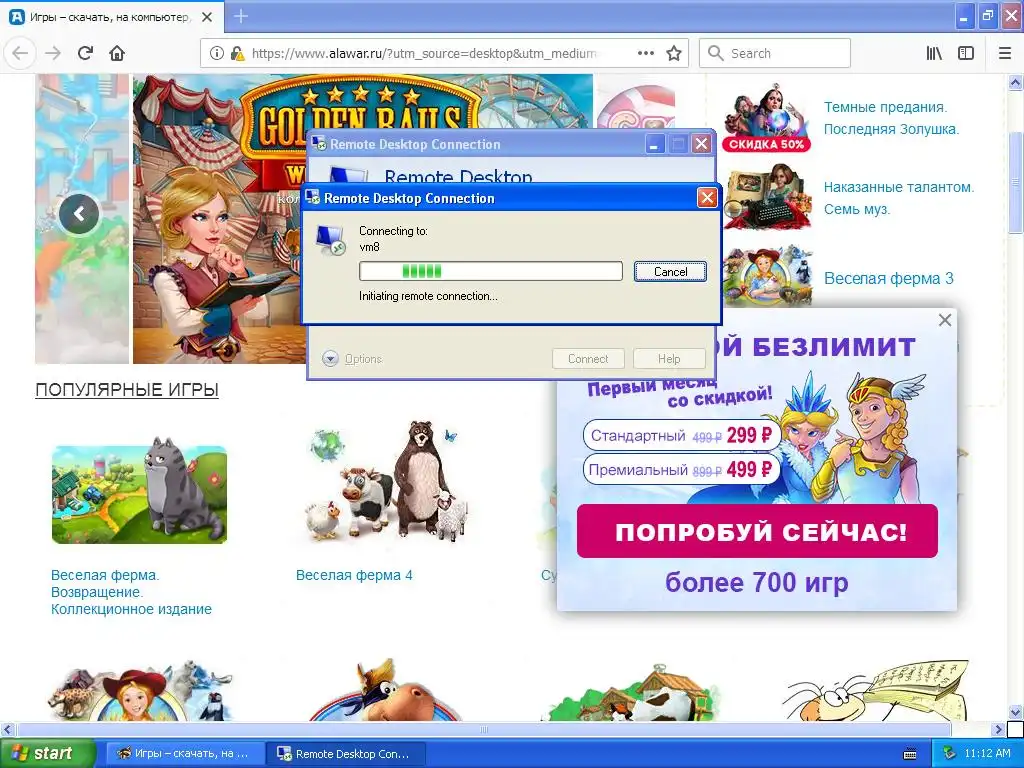Click the vertical scrollbar up arrow
Viewport: 1024px width, 768px height.
(1016, 83)
